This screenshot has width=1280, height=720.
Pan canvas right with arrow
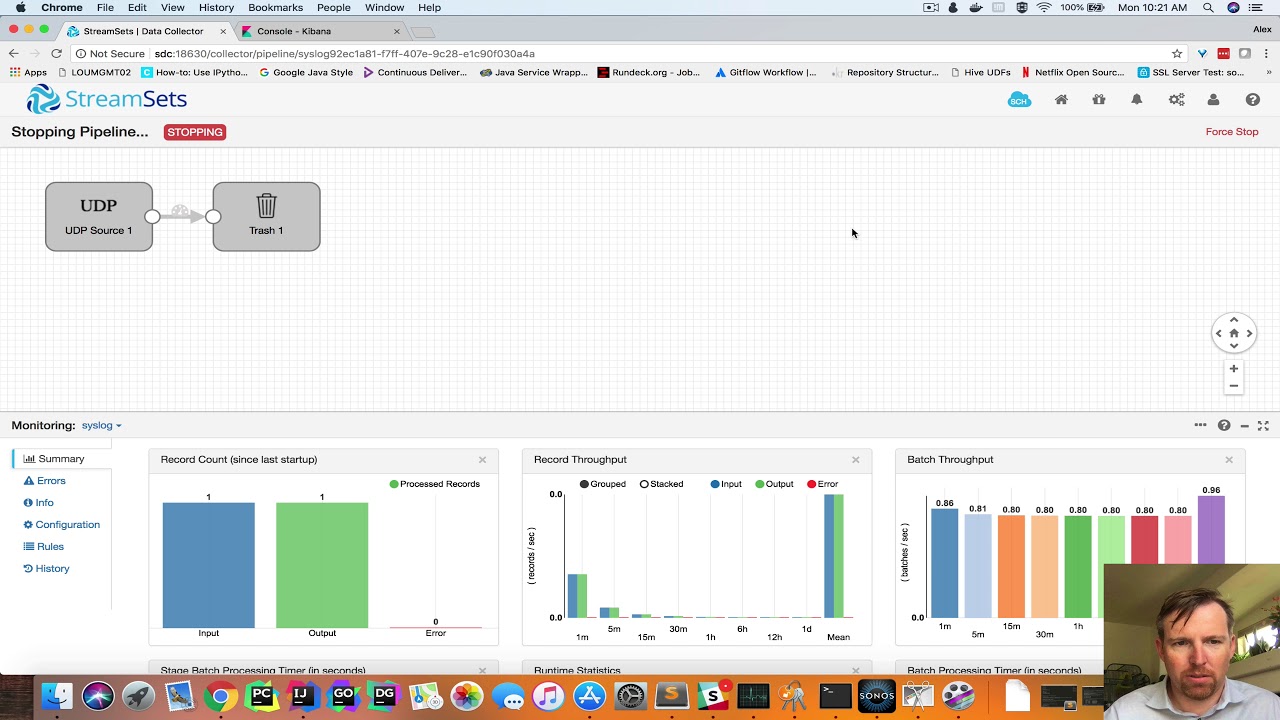[1249, 333]
